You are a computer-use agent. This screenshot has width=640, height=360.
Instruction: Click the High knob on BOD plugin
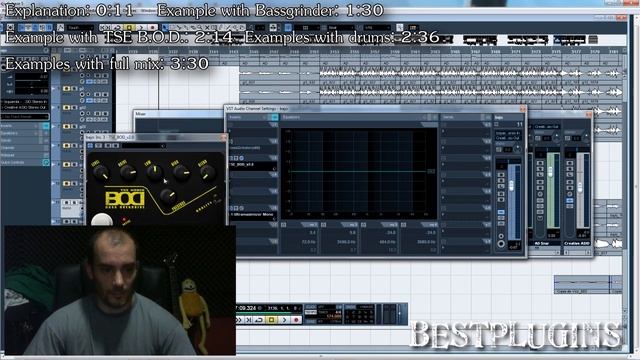tap(181, 173)
